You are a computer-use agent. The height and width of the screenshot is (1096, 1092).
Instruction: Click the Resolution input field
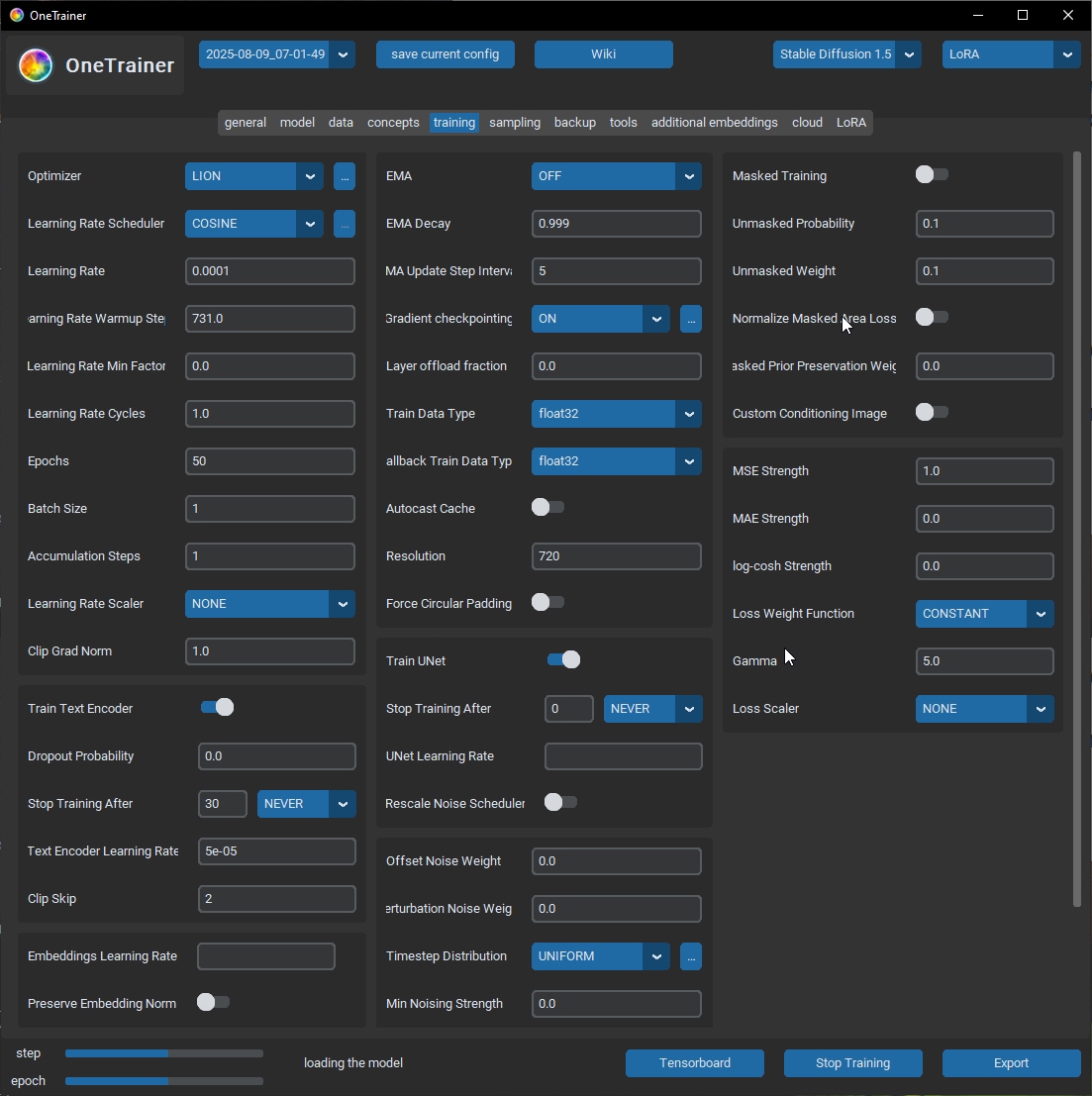pyautogui.click(x=616, y=556)
